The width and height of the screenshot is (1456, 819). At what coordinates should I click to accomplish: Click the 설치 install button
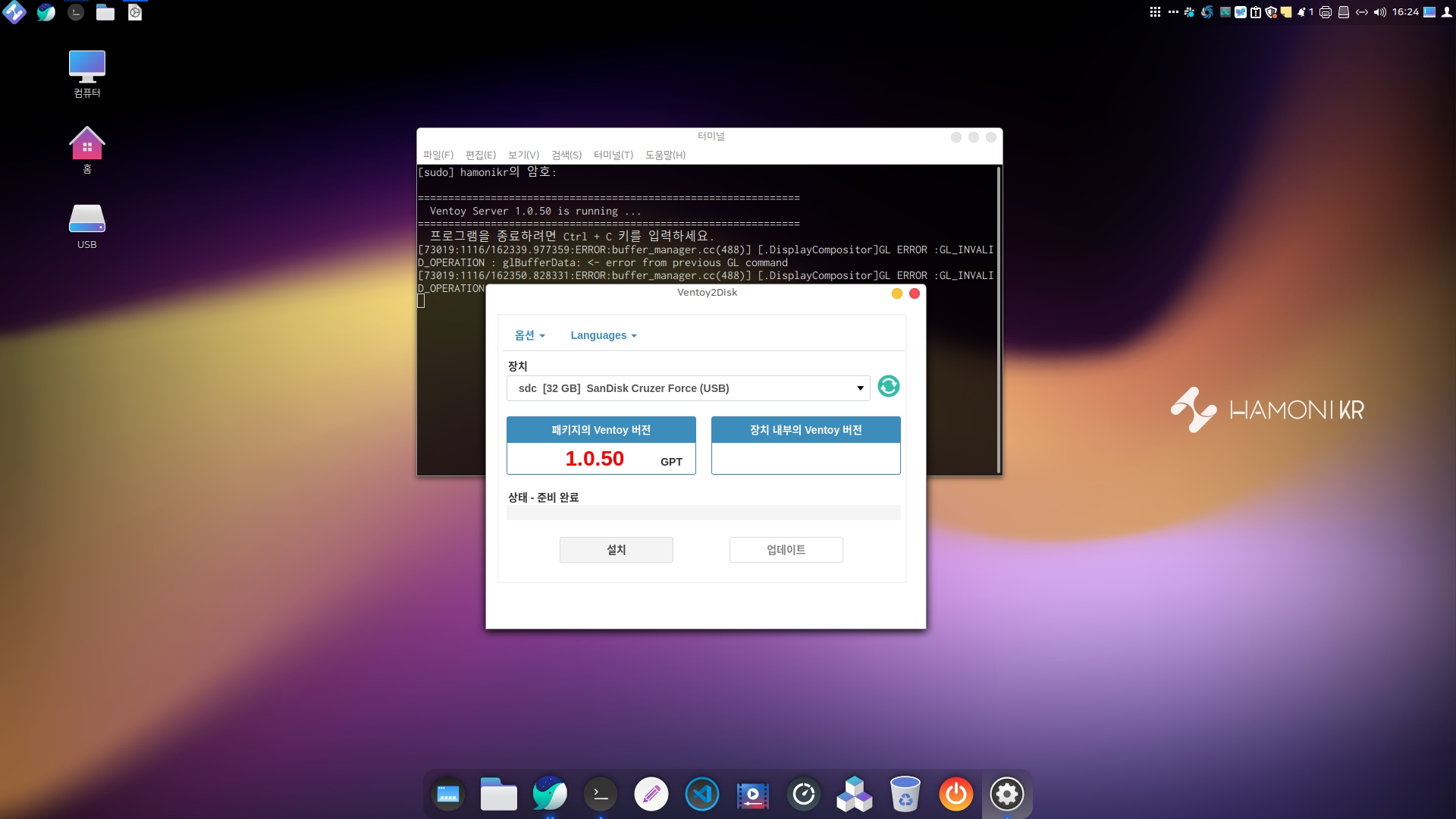click(x=616, y=550)
